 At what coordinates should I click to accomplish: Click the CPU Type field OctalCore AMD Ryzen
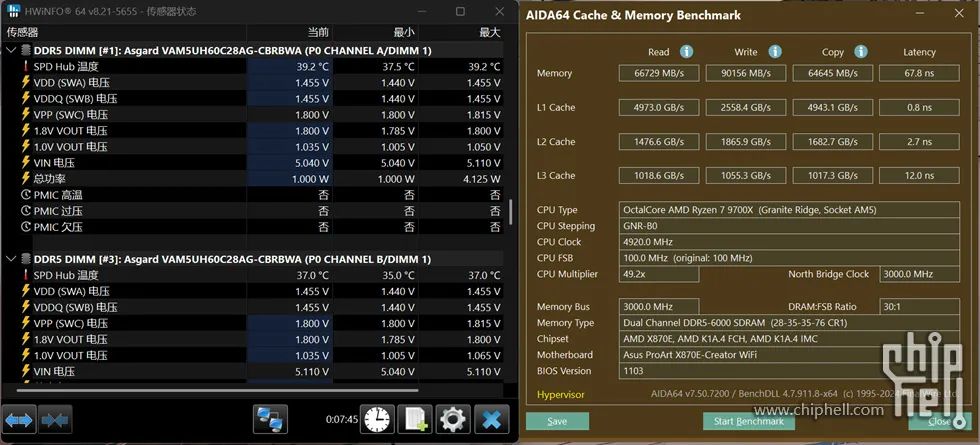pos(789,210)
